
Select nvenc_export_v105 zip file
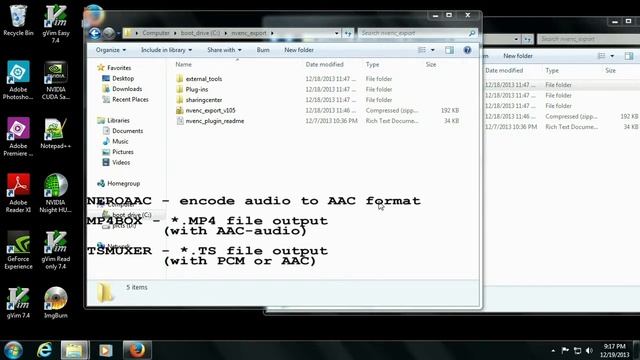pyautogui.click(x=206, y=111)
